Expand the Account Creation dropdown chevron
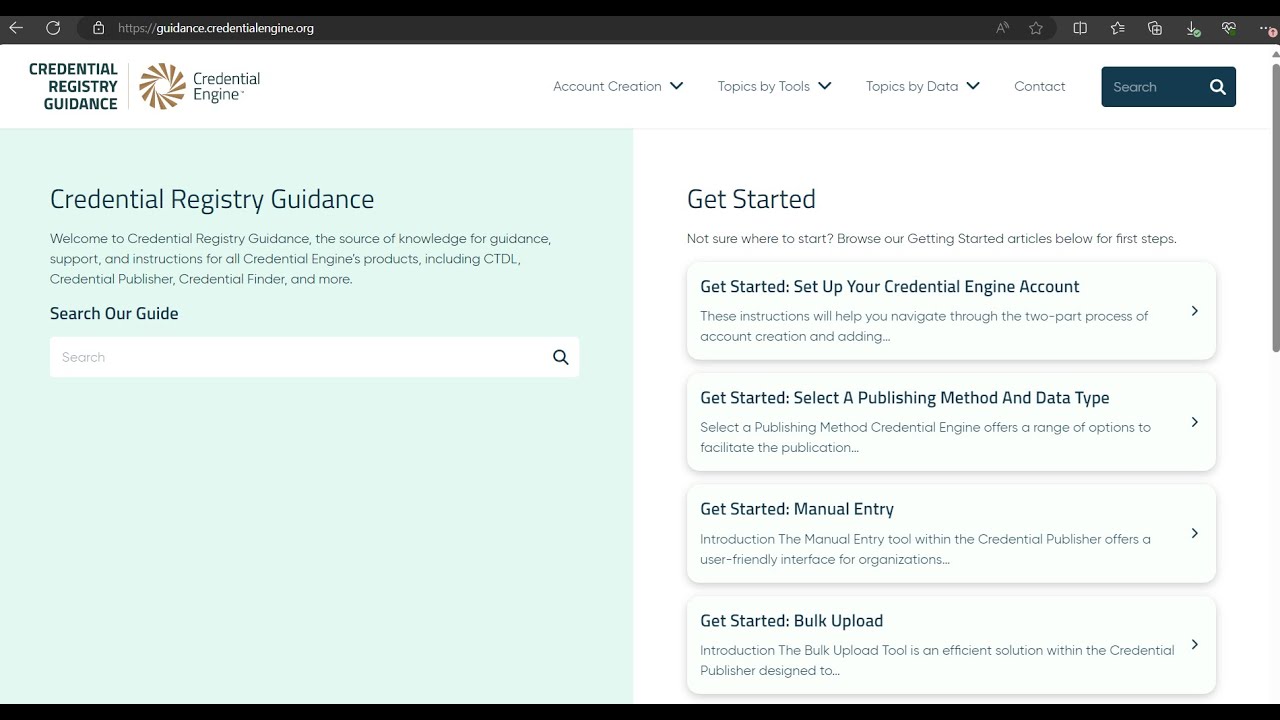 click(677, 86)
